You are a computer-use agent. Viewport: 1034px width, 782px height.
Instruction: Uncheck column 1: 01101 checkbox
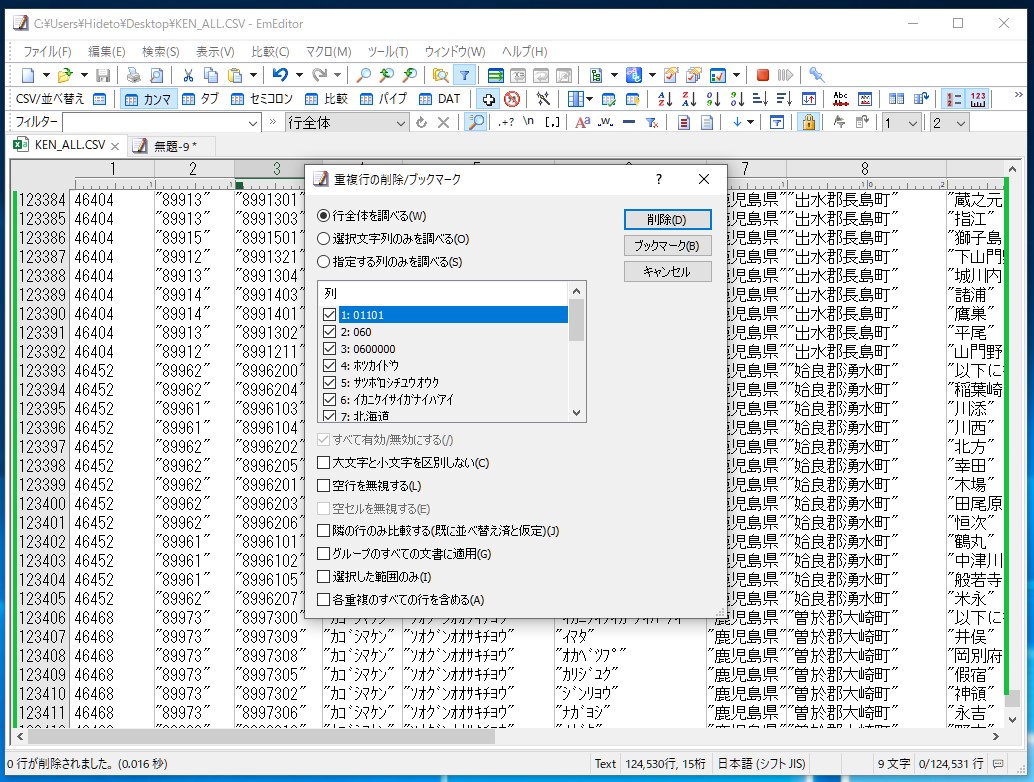(330, 315)
